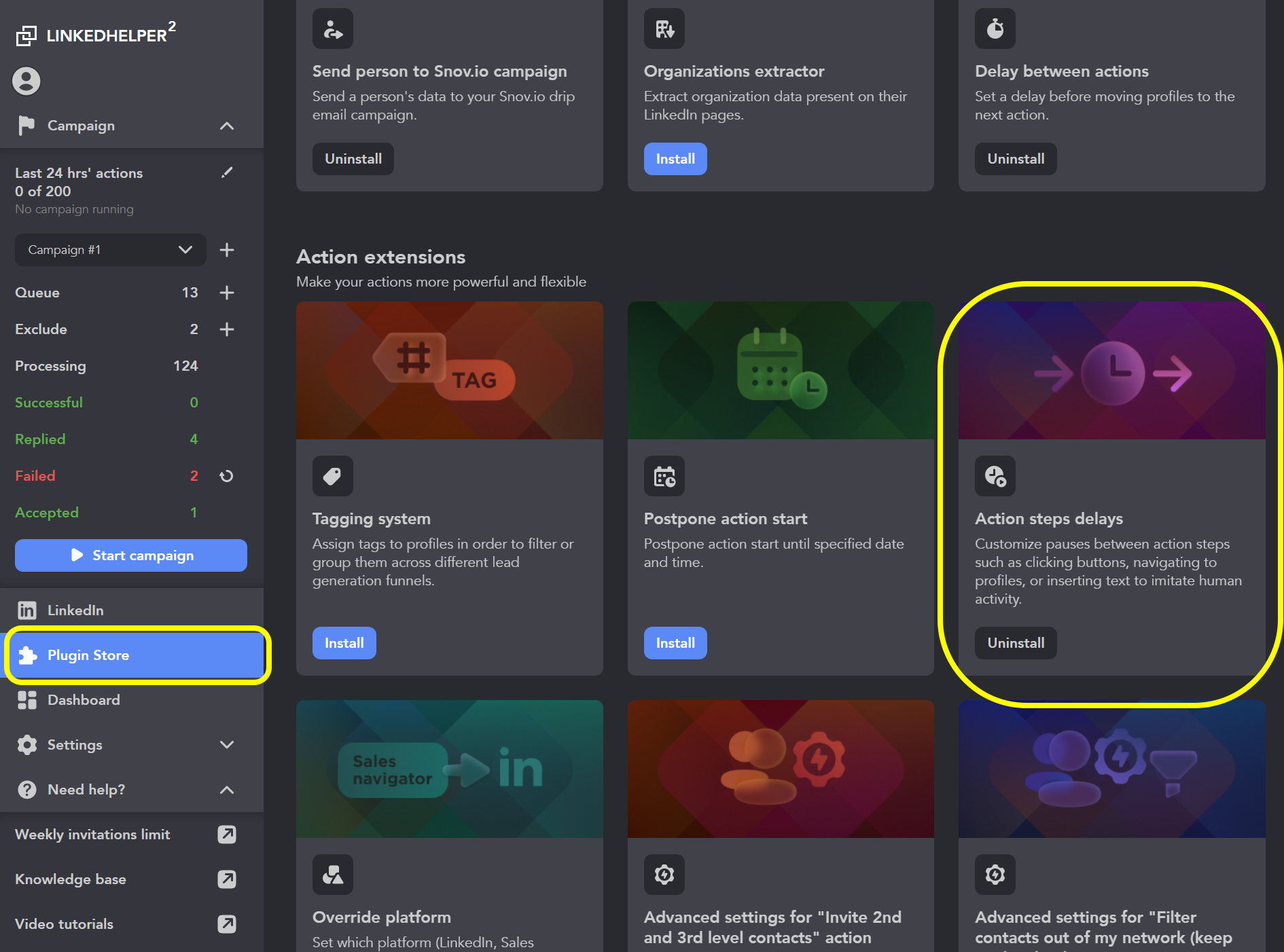Open the user account avatar
The width and height of the screenshot is (1284, 952).
pyautogui.click(x=26, y=81)
